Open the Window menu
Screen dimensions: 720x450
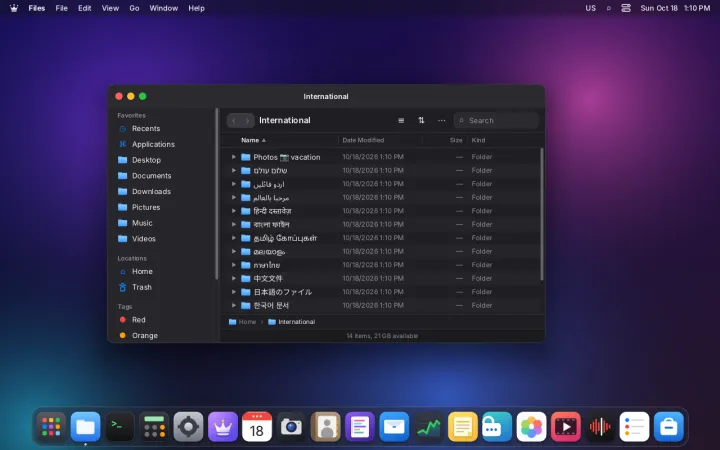click(163, 8)
